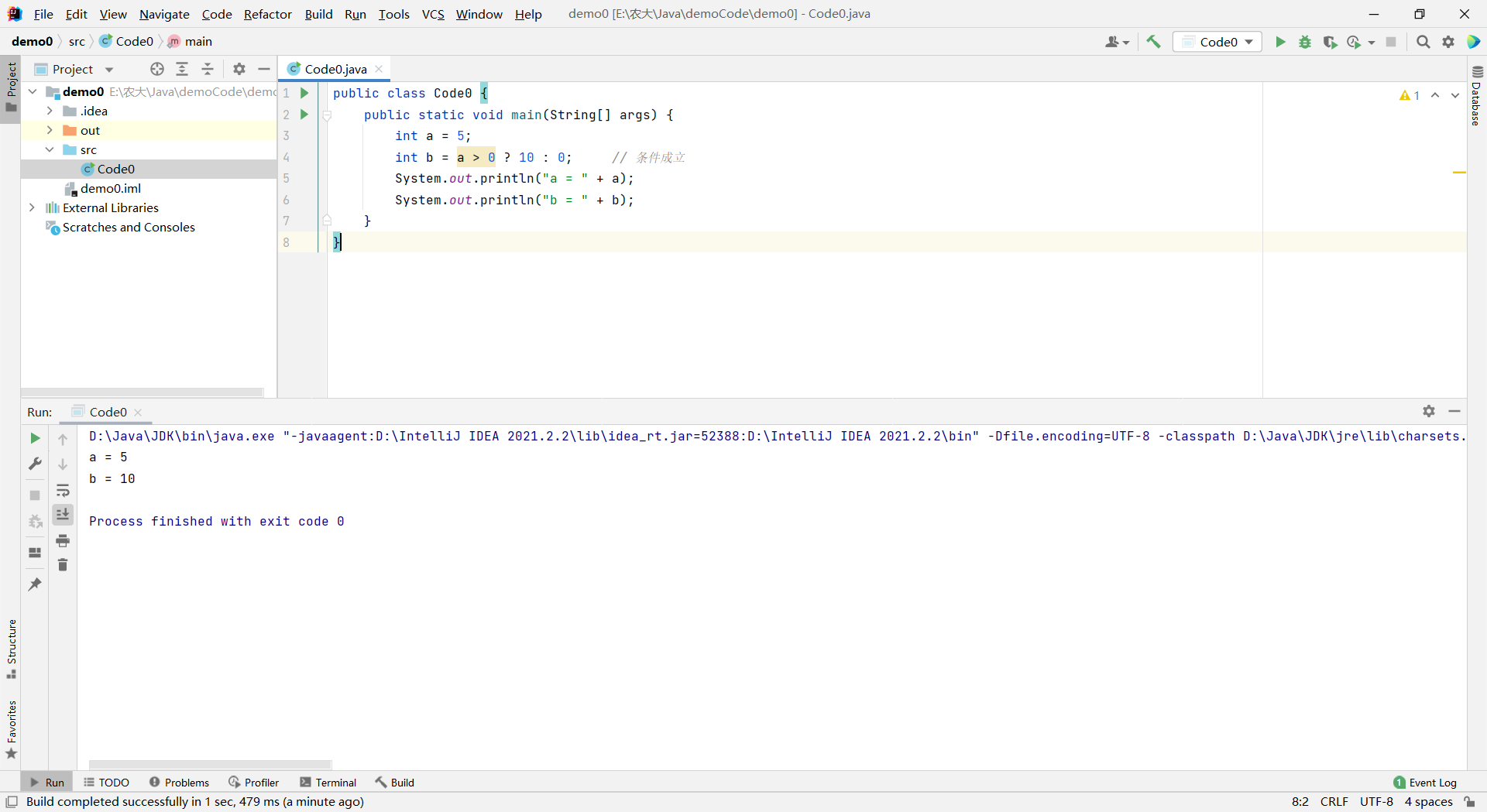Toggle Pin Tab in Run panel
Viewport: 1487px width, 812px height.
pyautogui.click(x=35, y=584)
